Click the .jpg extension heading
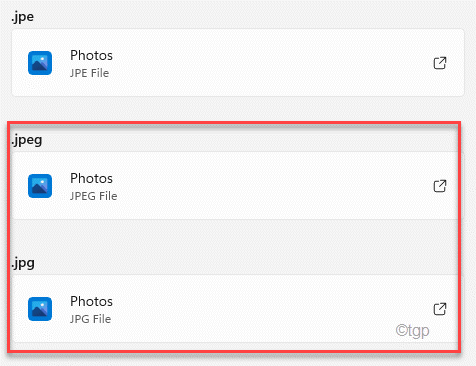Screen dimensions: 476x366 pyautogui.click(x=23, y=263)
